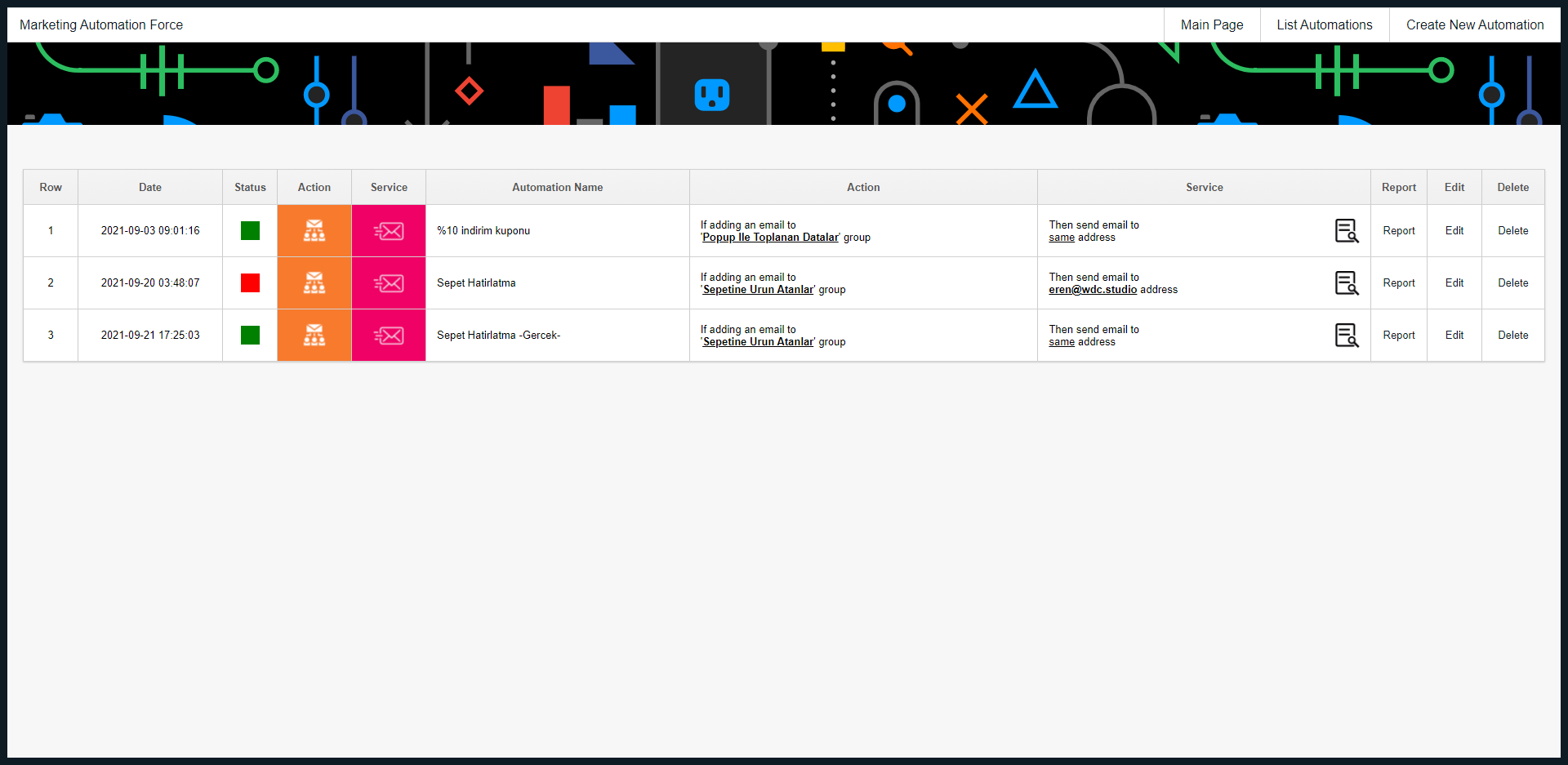Go to Main Page
The image size is (1568, 765).
(1212, 25)
